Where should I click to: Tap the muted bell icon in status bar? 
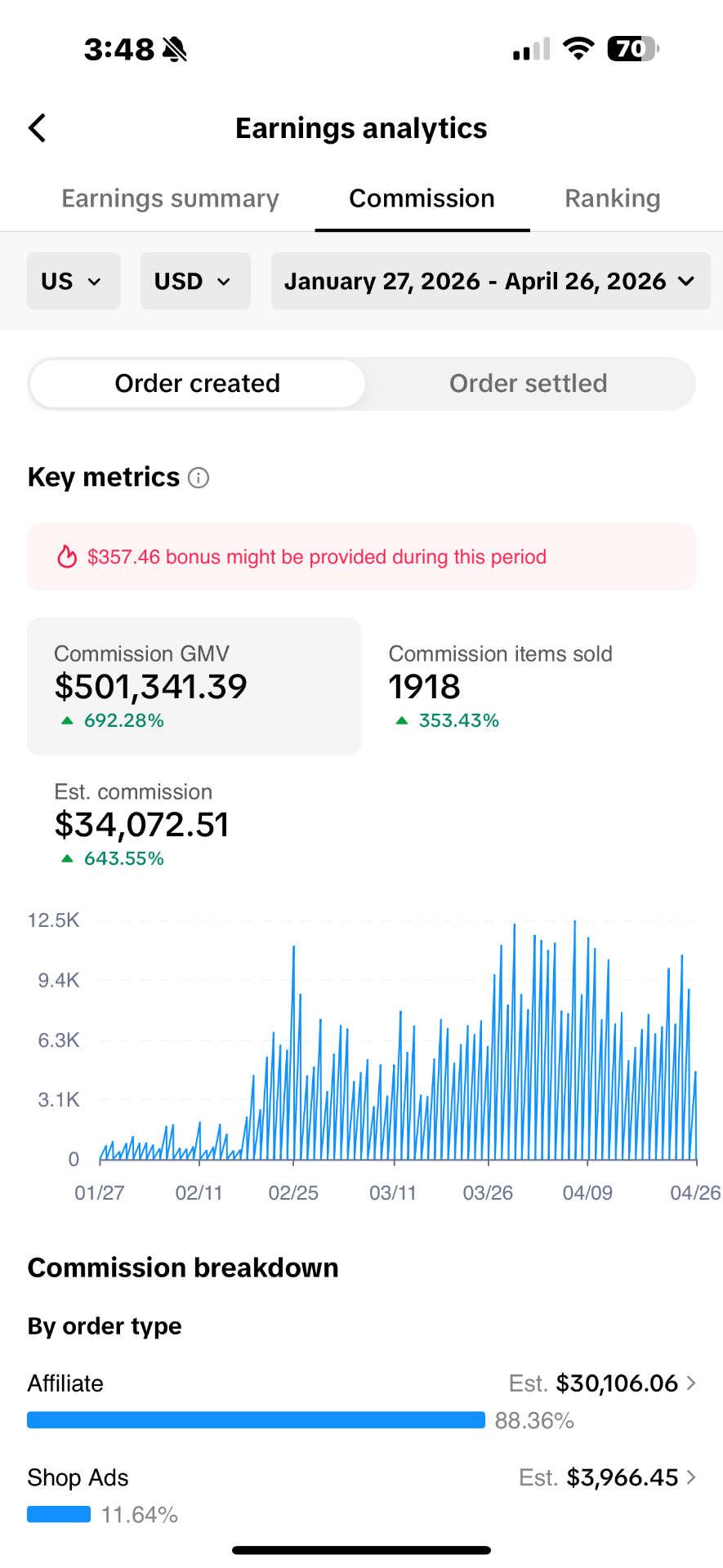[175, 50]
